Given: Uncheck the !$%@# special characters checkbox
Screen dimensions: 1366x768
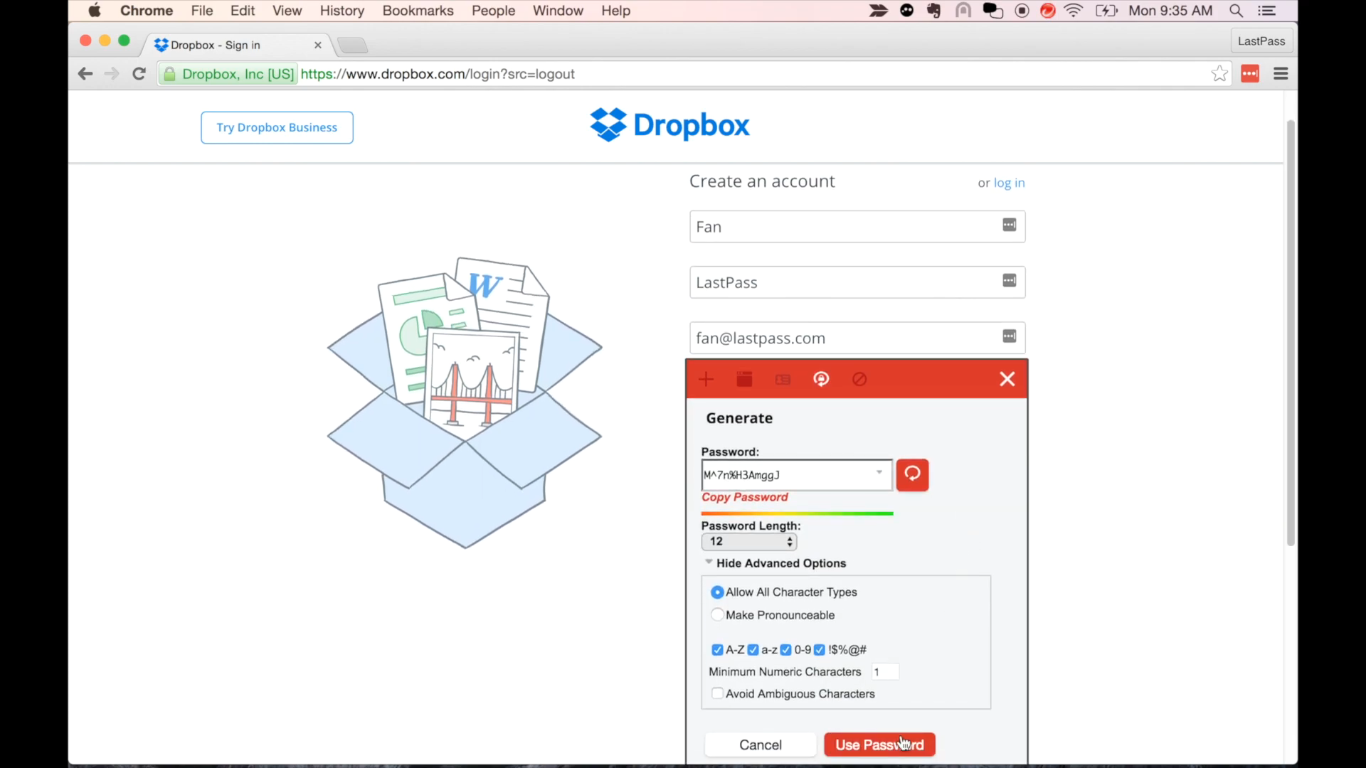Looking at the screenshot, I should click(819, 650).
